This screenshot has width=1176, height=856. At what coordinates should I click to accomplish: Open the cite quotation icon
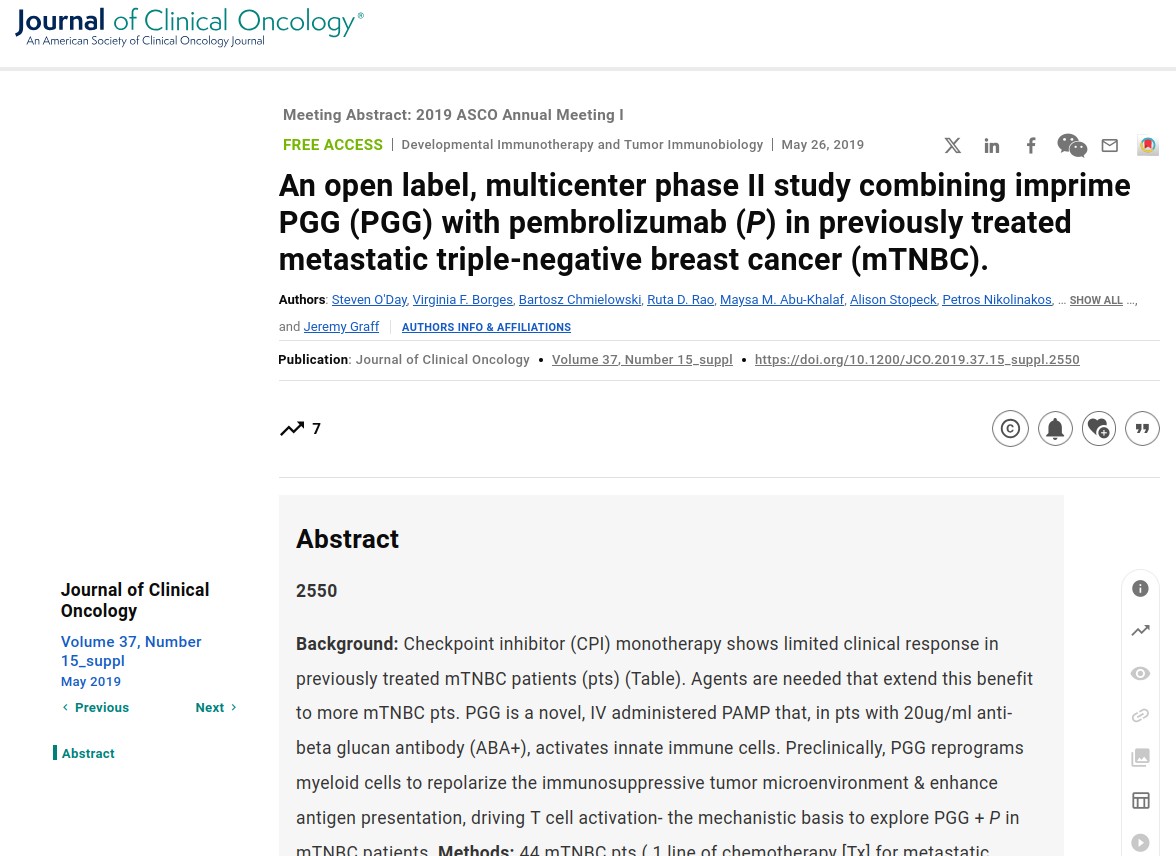coord(1142,428)
